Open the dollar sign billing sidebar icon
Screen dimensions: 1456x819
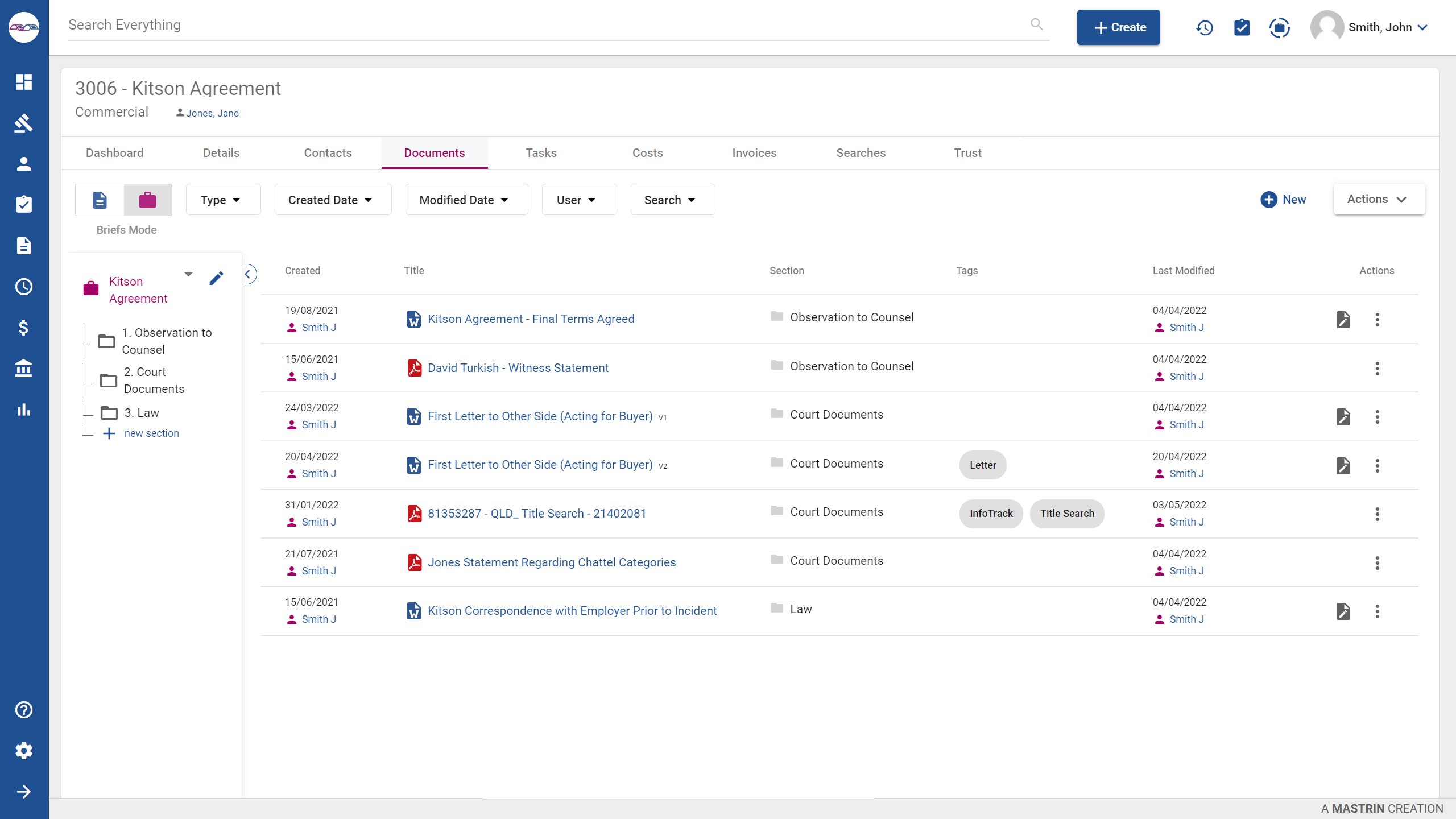click(x=23, y=328)
